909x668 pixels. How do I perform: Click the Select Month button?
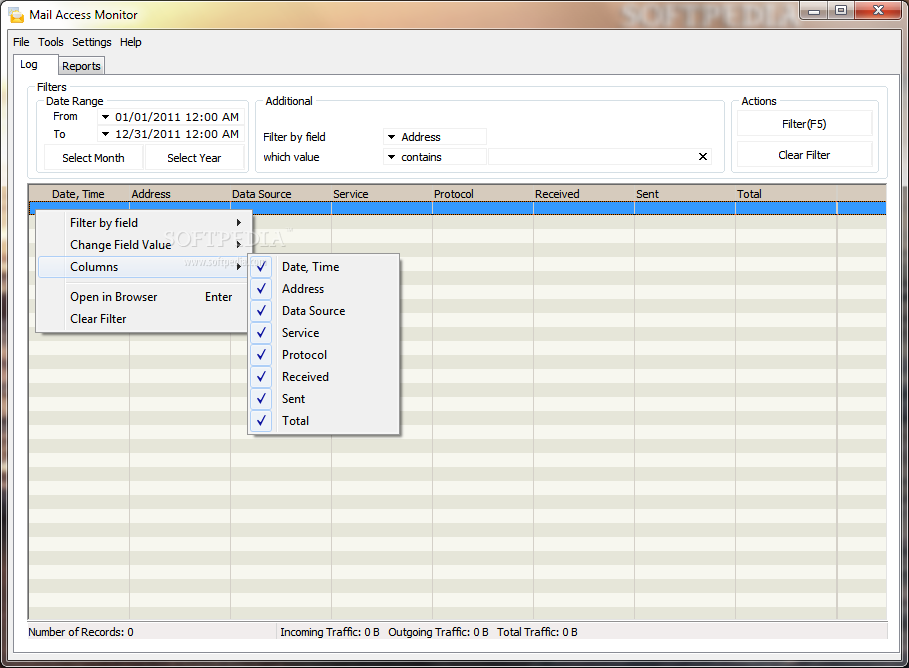93,158
